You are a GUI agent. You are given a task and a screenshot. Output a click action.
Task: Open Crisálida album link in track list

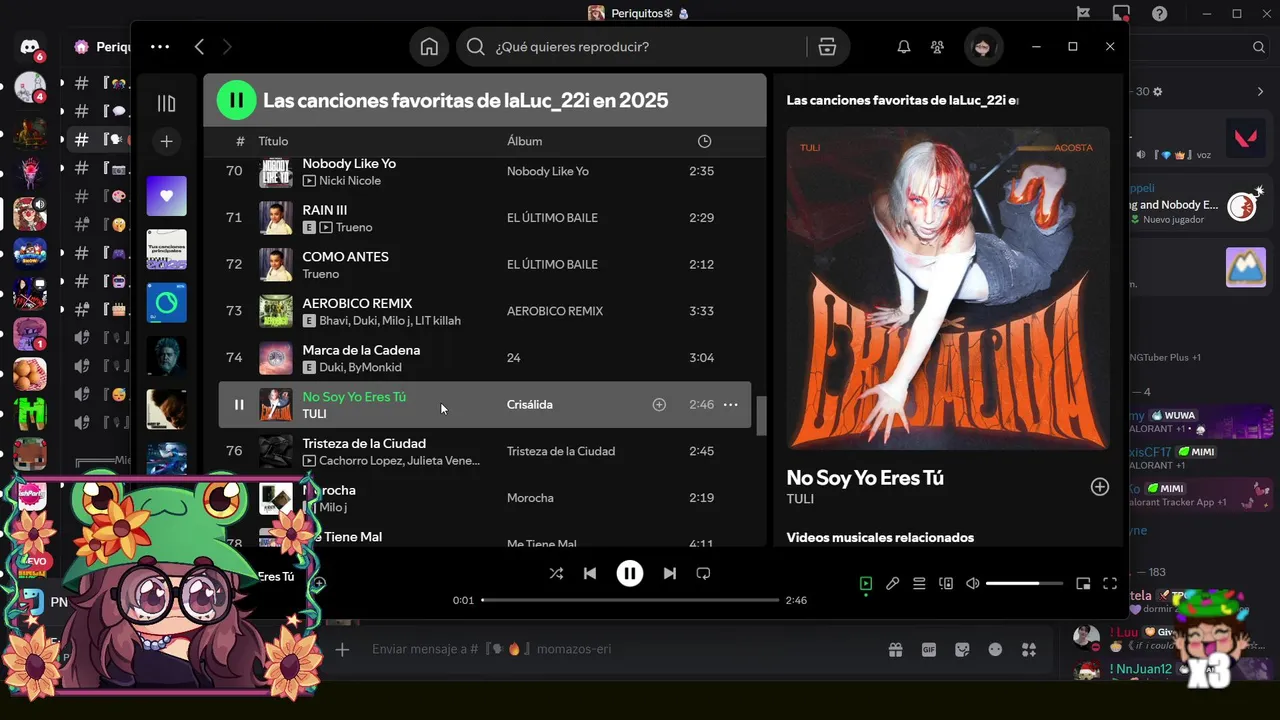[530, 404]
